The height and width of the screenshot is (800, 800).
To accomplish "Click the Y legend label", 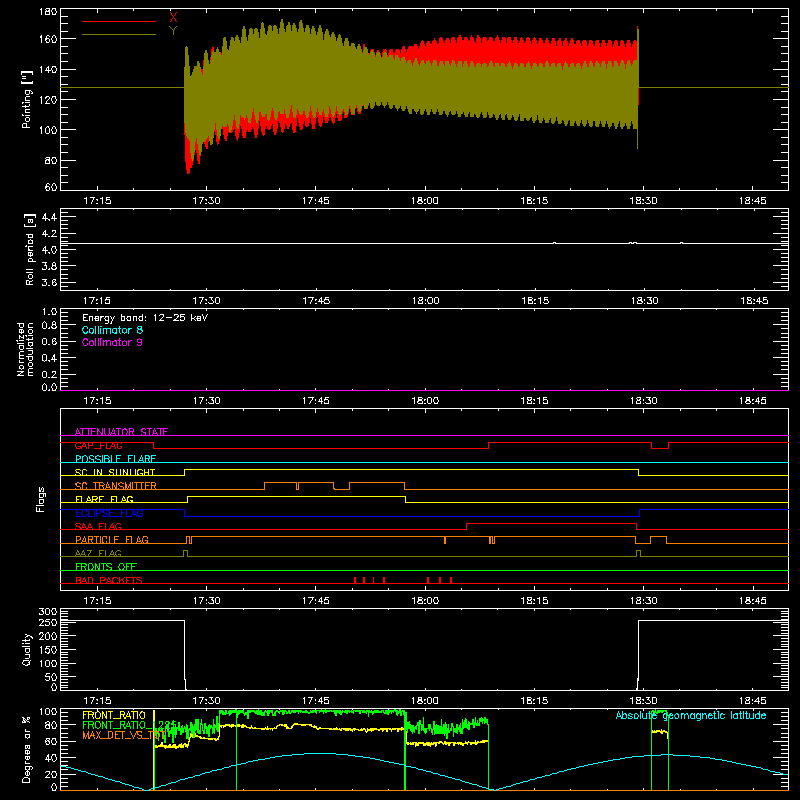I will [x=173, y=31].
